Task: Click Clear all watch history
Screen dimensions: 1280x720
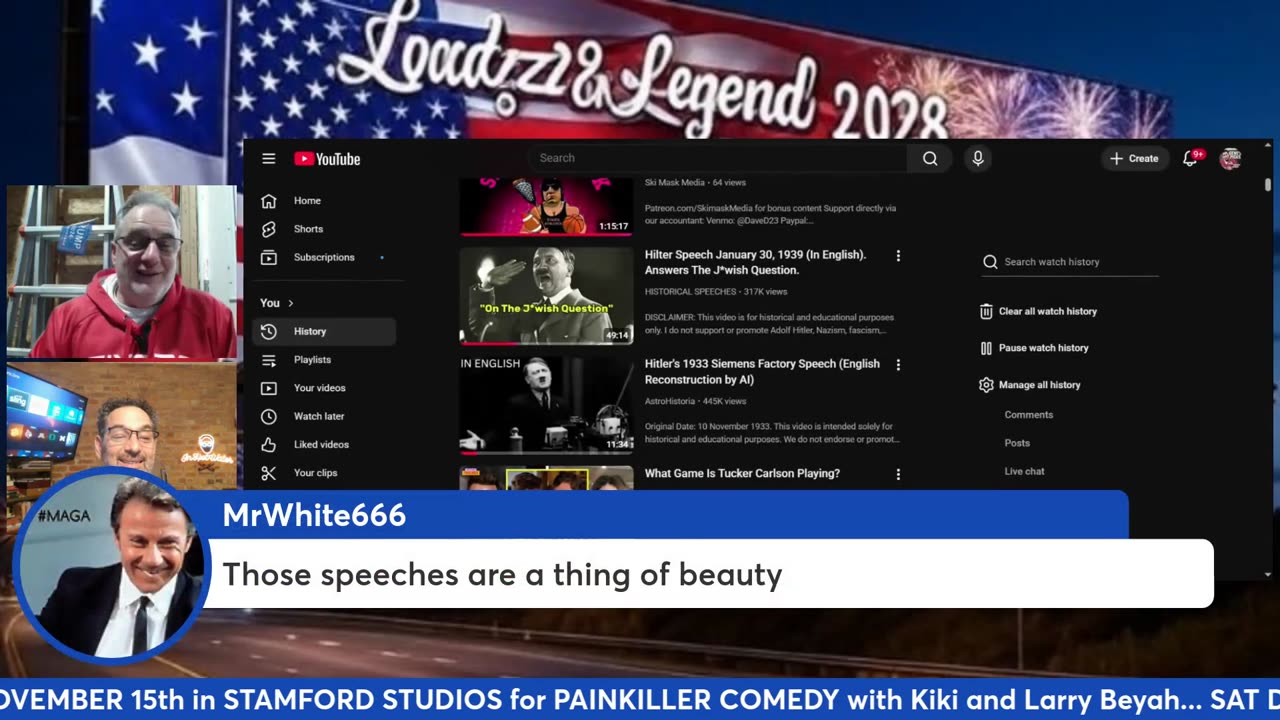Action: click(1047, 311)
